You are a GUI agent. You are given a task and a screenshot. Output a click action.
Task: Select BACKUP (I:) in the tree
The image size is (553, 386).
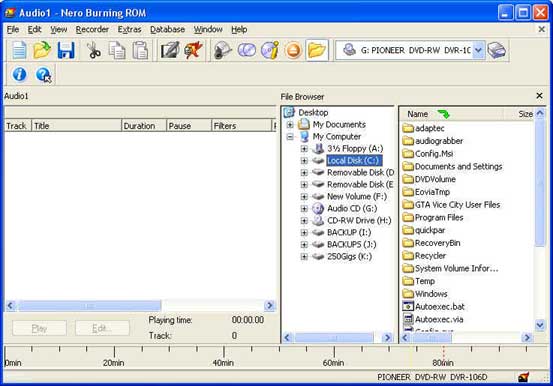point(349,233)
